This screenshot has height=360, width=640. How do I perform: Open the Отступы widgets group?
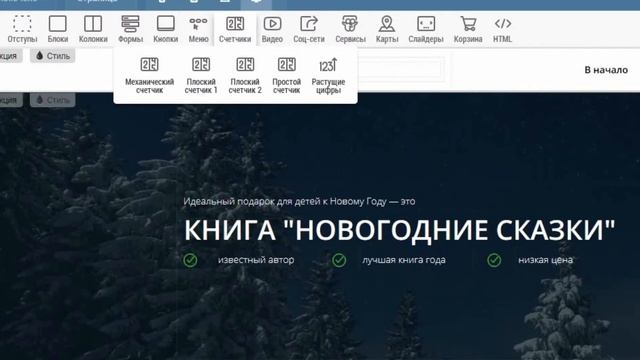[x=22, y=29]
